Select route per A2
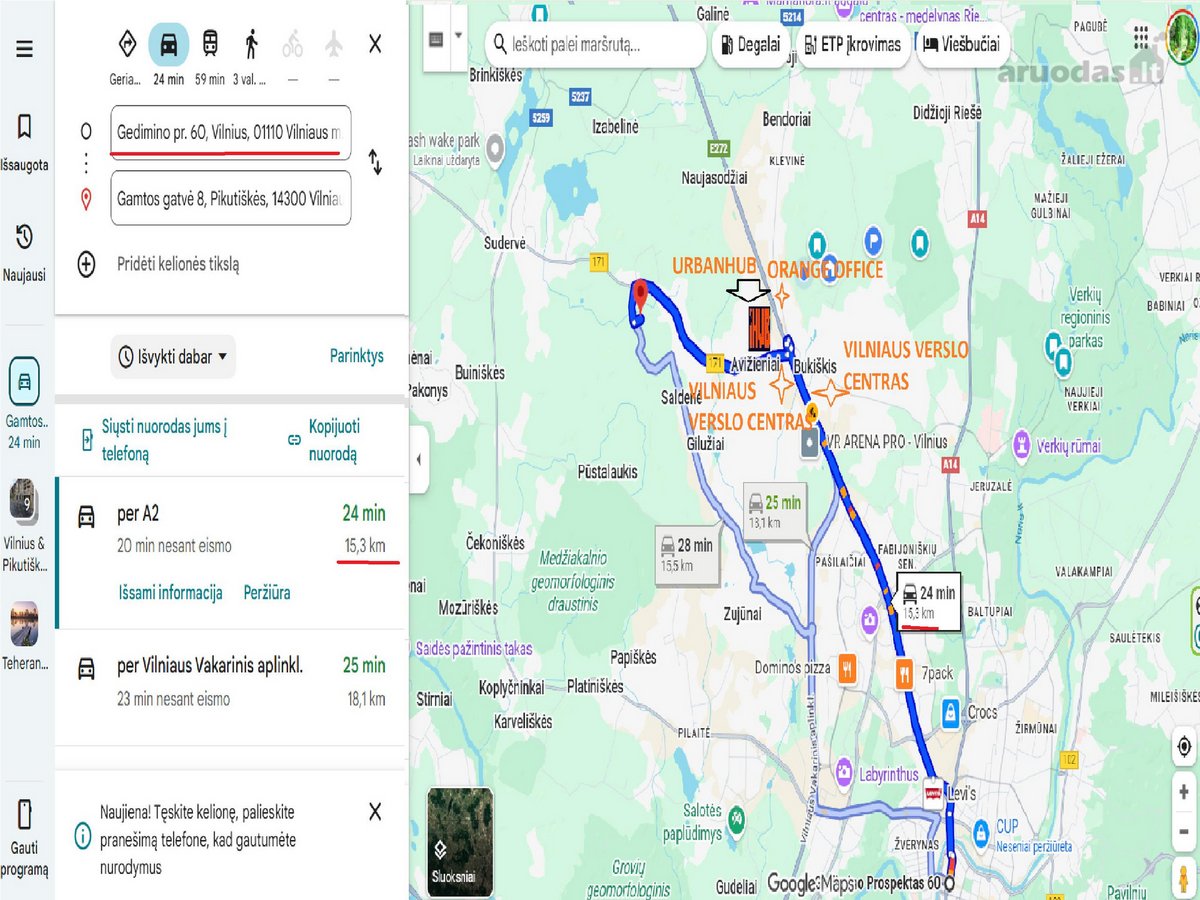This screenshot has width=1200, height=900. coord(231,552)
